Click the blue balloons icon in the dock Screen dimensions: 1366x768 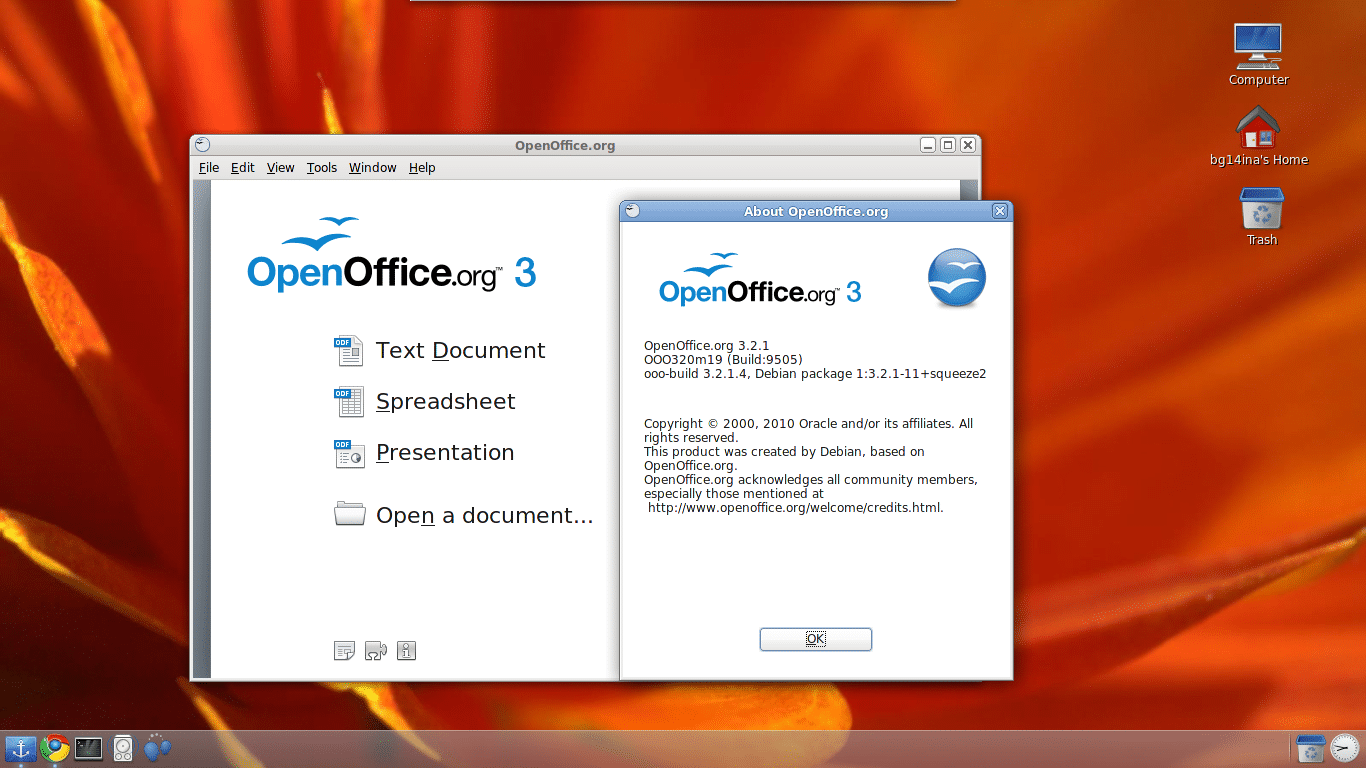157,748
